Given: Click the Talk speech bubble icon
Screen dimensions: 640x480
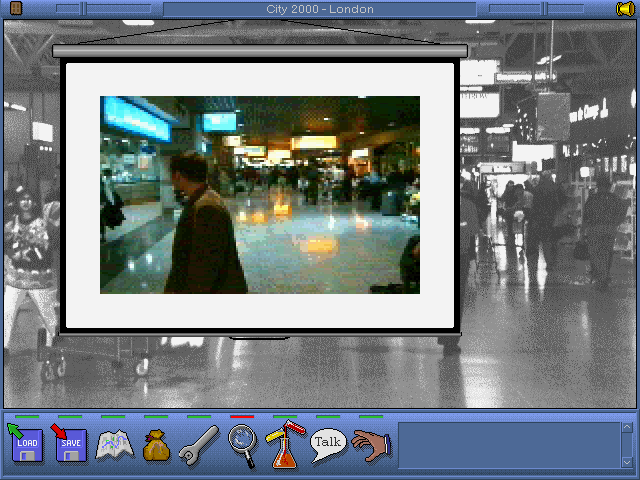Looking at the screenshot, I should pyautogui.click(x=328, y=444).
